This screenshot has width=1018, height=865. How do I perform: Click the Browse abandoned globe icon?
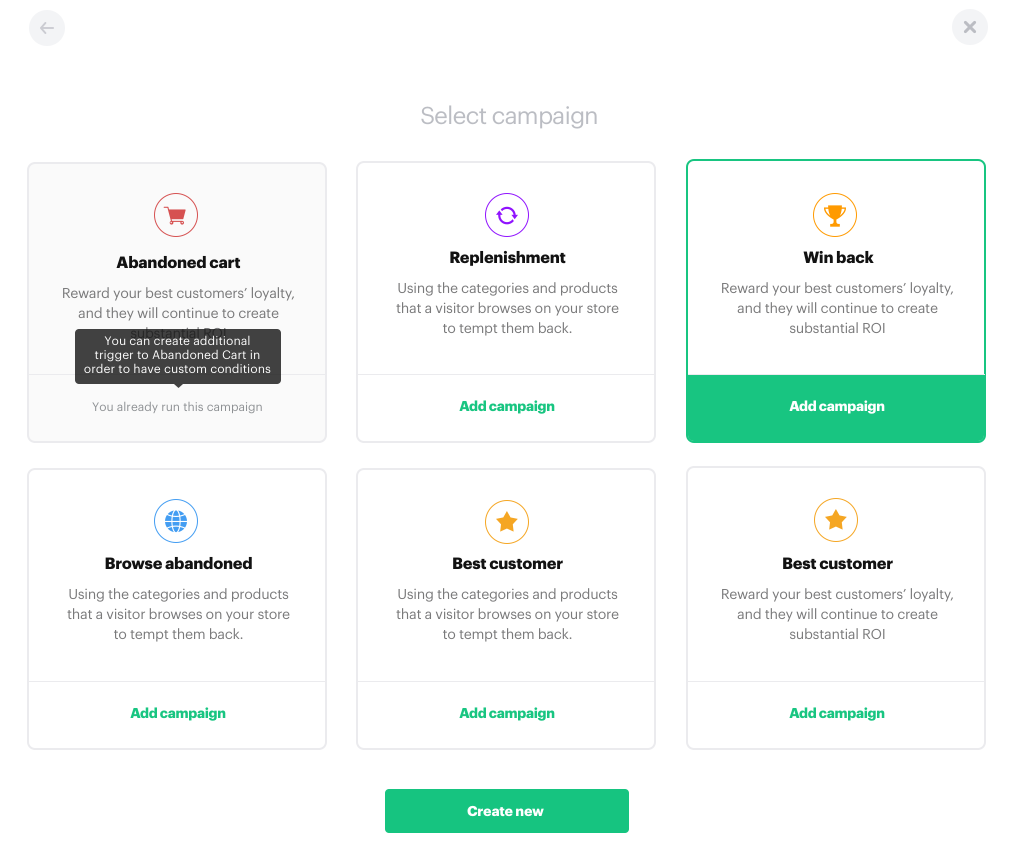[x=176, y=521]
